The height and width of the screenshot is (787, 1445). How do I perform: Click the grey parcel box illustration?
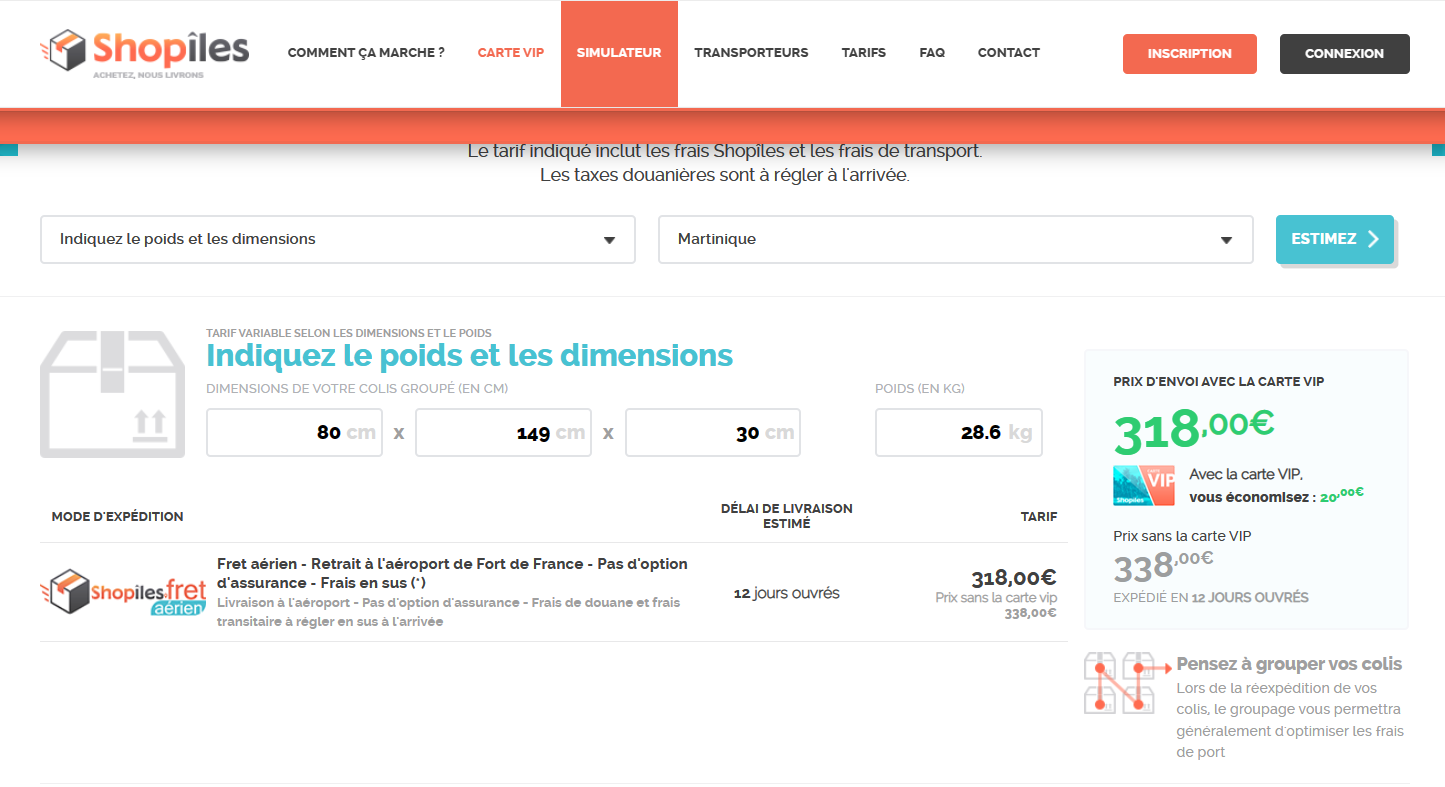point(112,394)
